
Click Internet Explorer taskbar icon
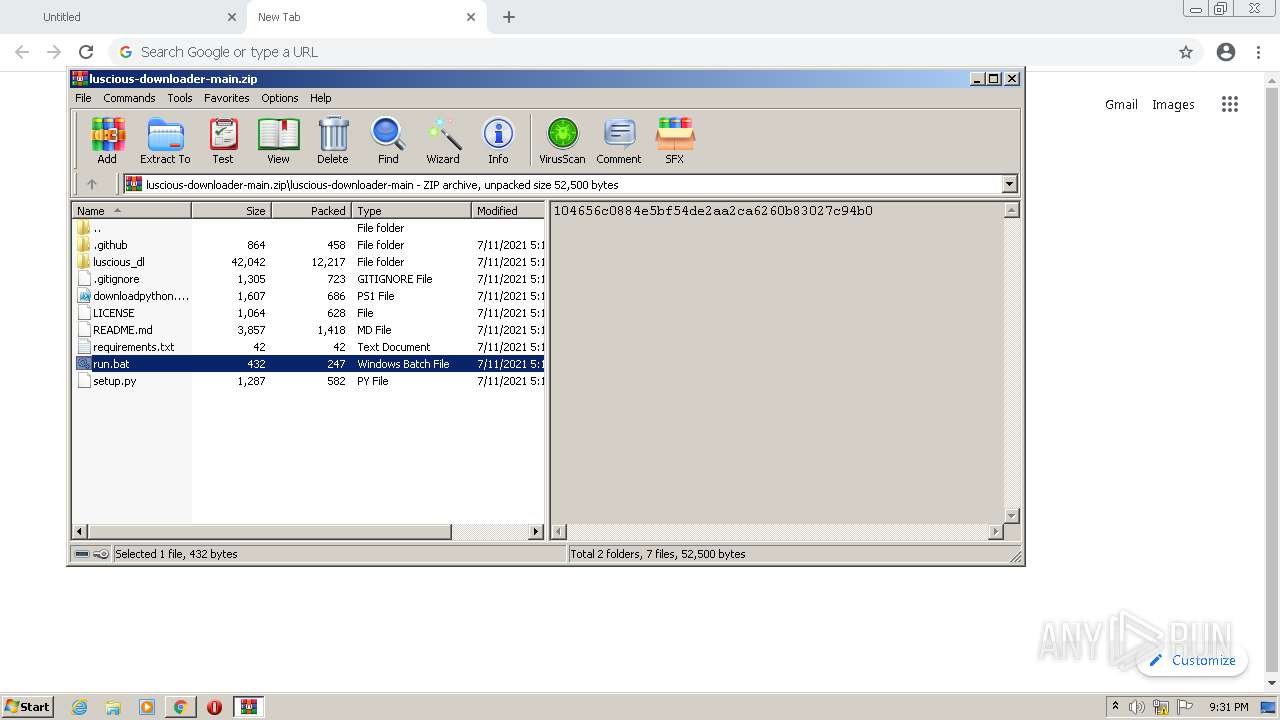coord(79,707)
